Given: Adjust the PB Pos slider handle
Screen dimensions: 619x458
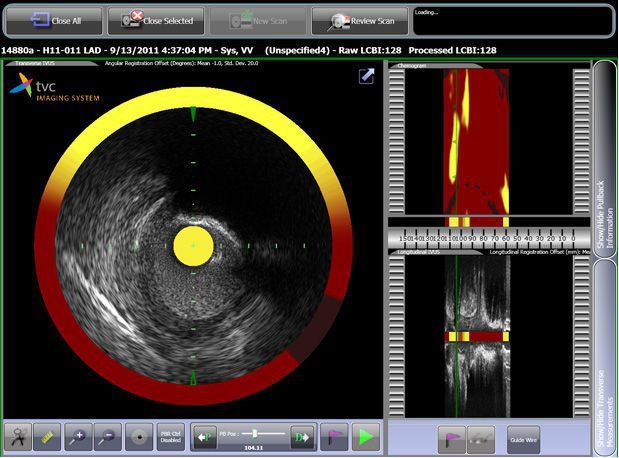Looking at the screenshot, I should click(x=255, y=434).
